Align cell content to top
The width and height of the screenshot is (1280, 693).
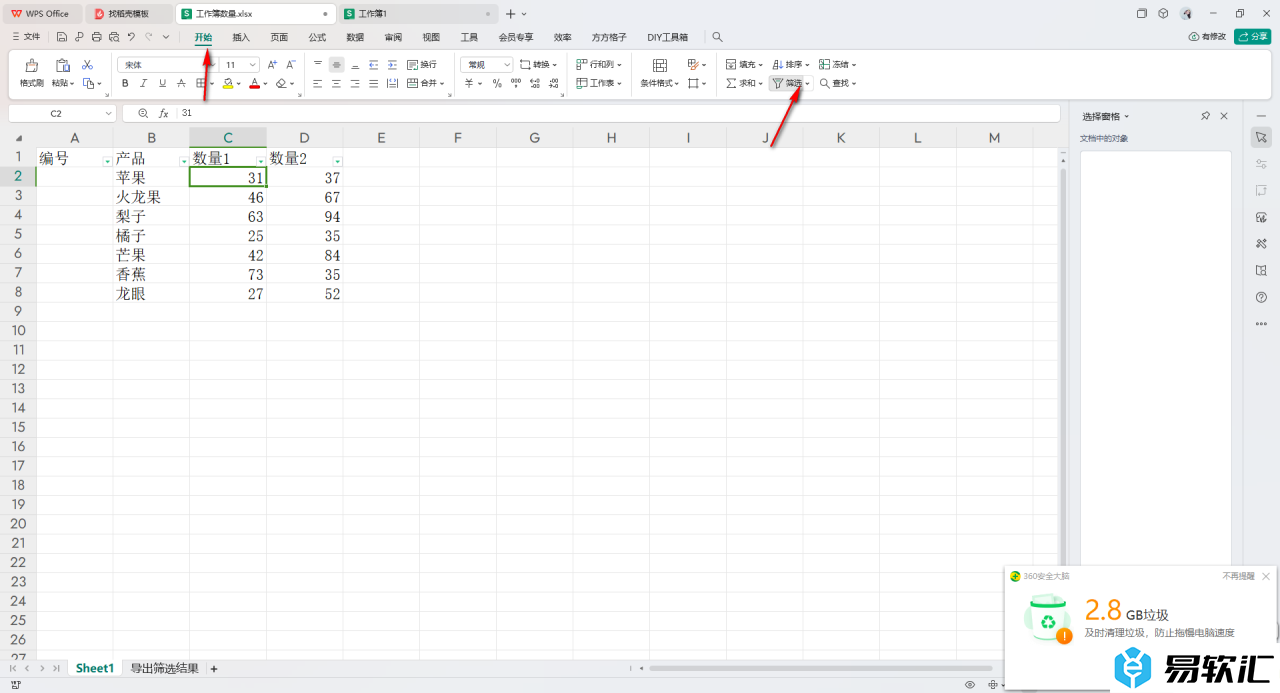(318, 64)
